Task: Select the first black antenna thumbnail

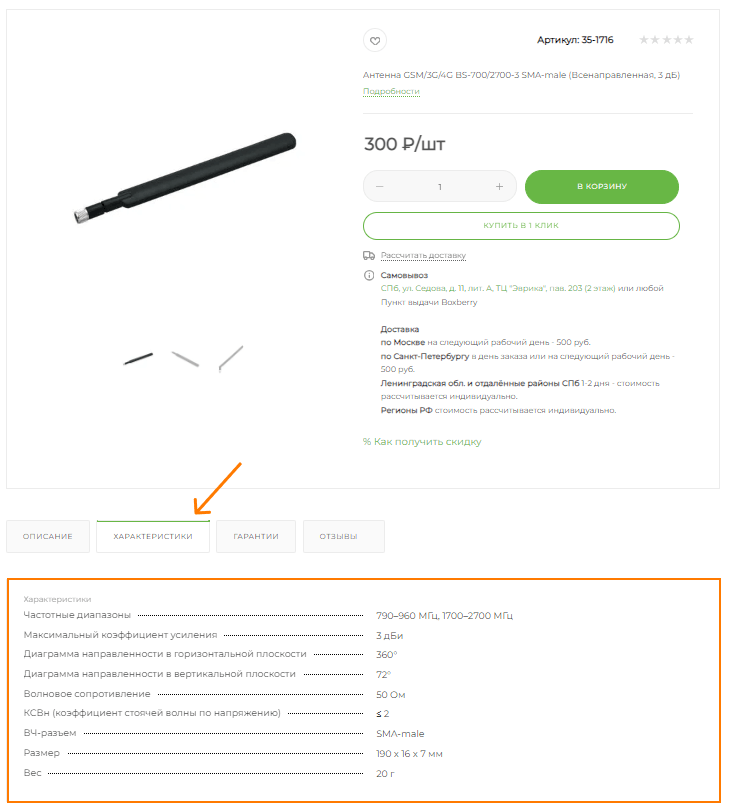Action: [x=138, y=358]
